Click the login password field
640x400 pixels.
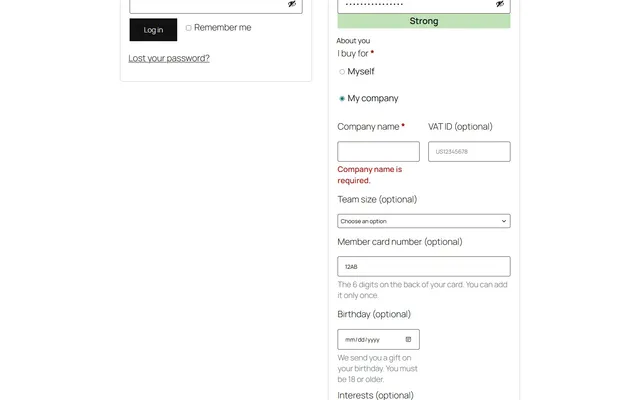tap(216, 5)
